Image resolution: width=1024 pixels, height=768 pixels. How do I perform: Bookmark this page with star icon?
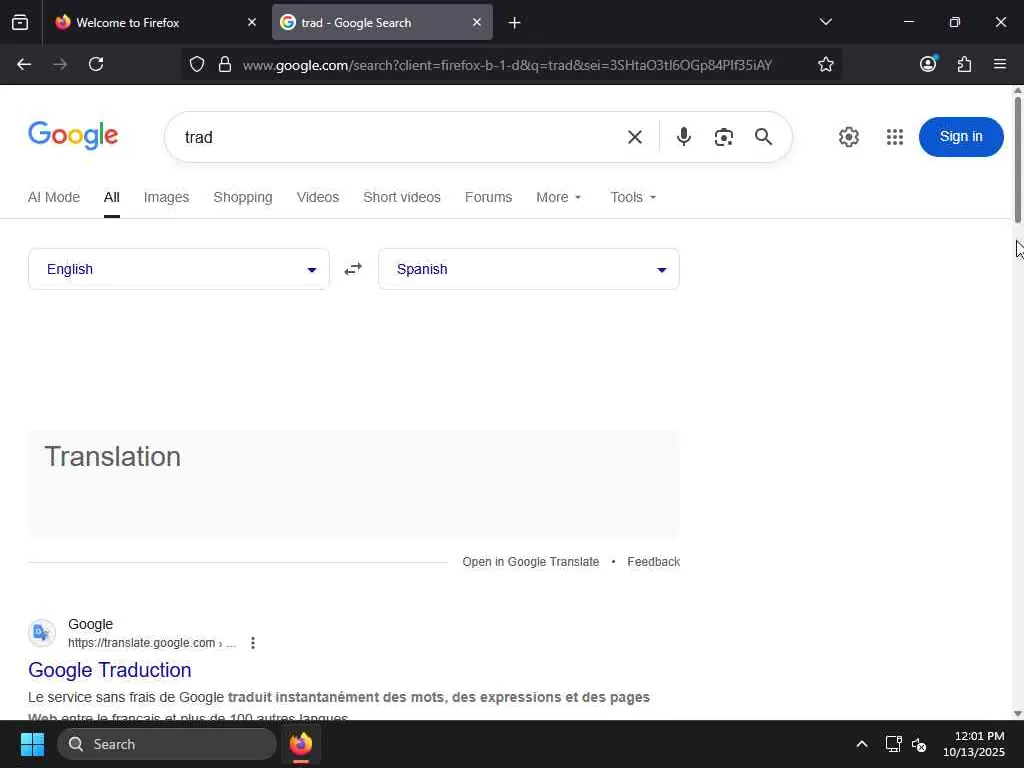pos(825,64)
